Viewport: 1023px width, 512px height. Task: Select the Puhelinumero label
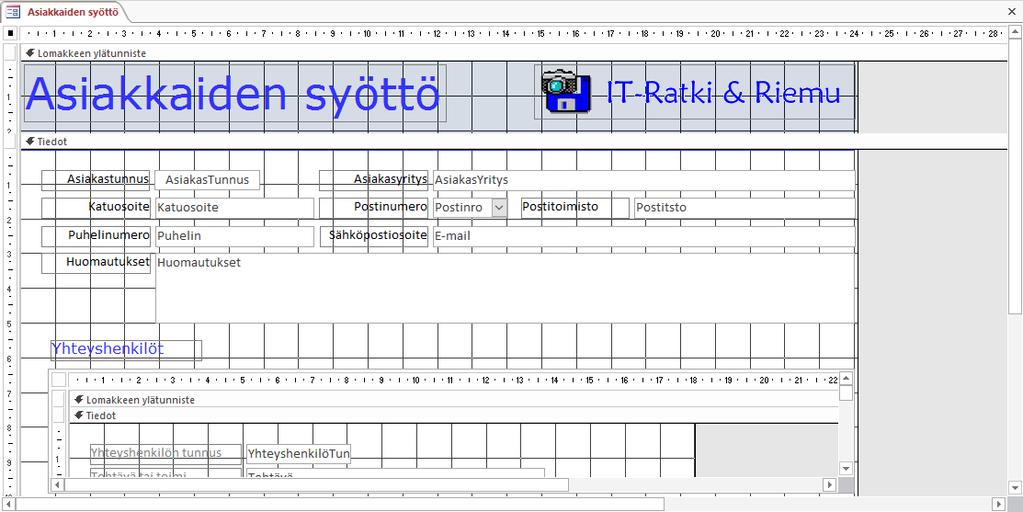pyautogui.click(x=96, y=236)
